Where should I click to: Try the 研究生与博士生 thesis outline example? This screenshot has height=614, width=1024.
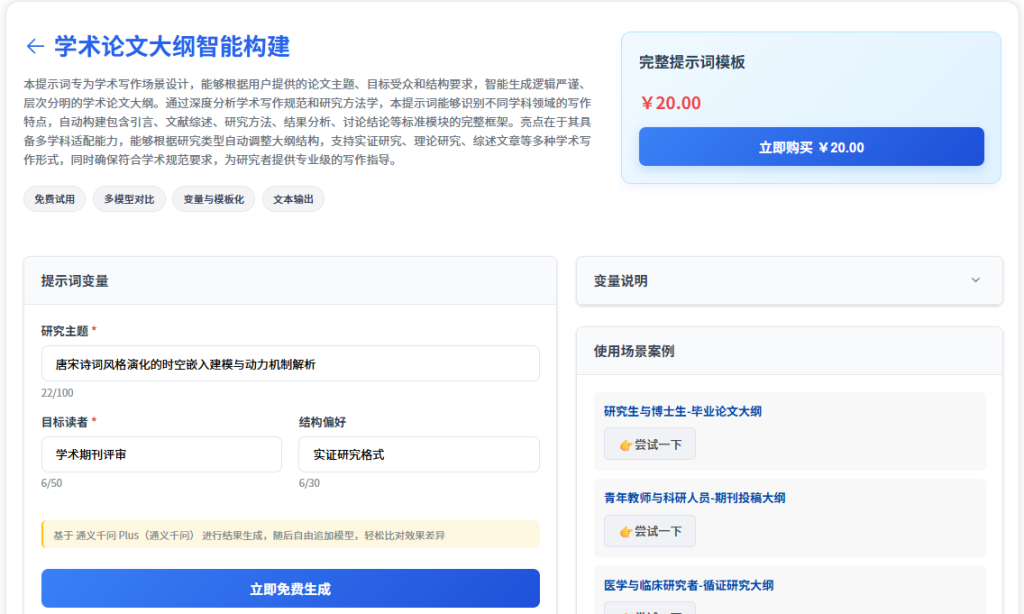[650, 444]
